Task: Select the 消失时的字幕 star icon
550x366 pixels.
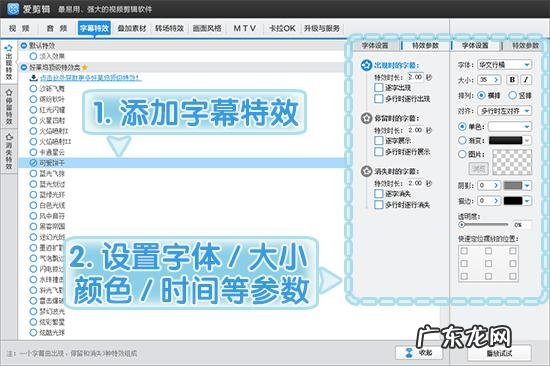Action: click(x=366, y=171)
